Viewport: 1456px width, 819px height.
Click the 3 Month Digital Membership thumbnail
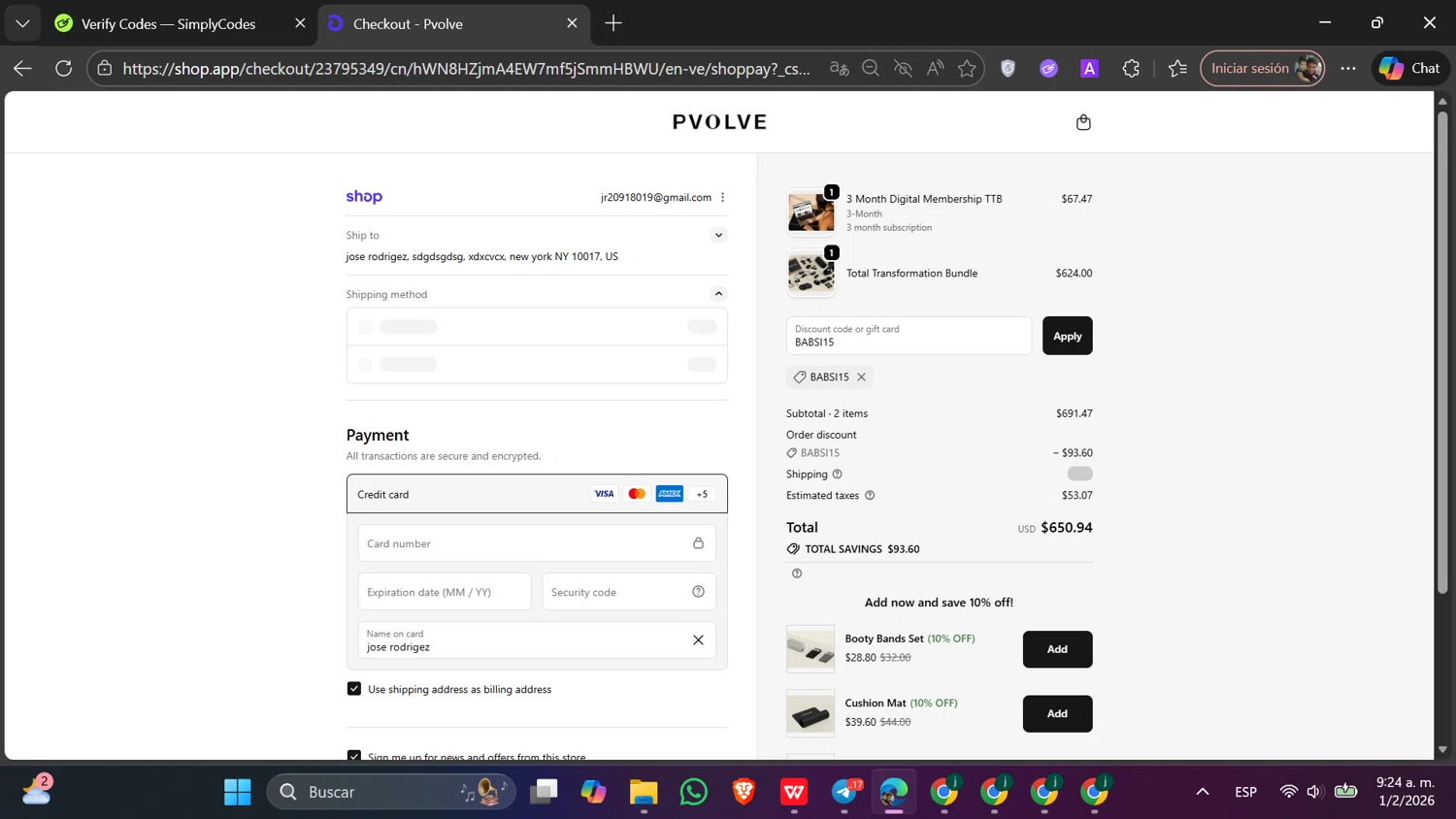[x=811, y=213]
